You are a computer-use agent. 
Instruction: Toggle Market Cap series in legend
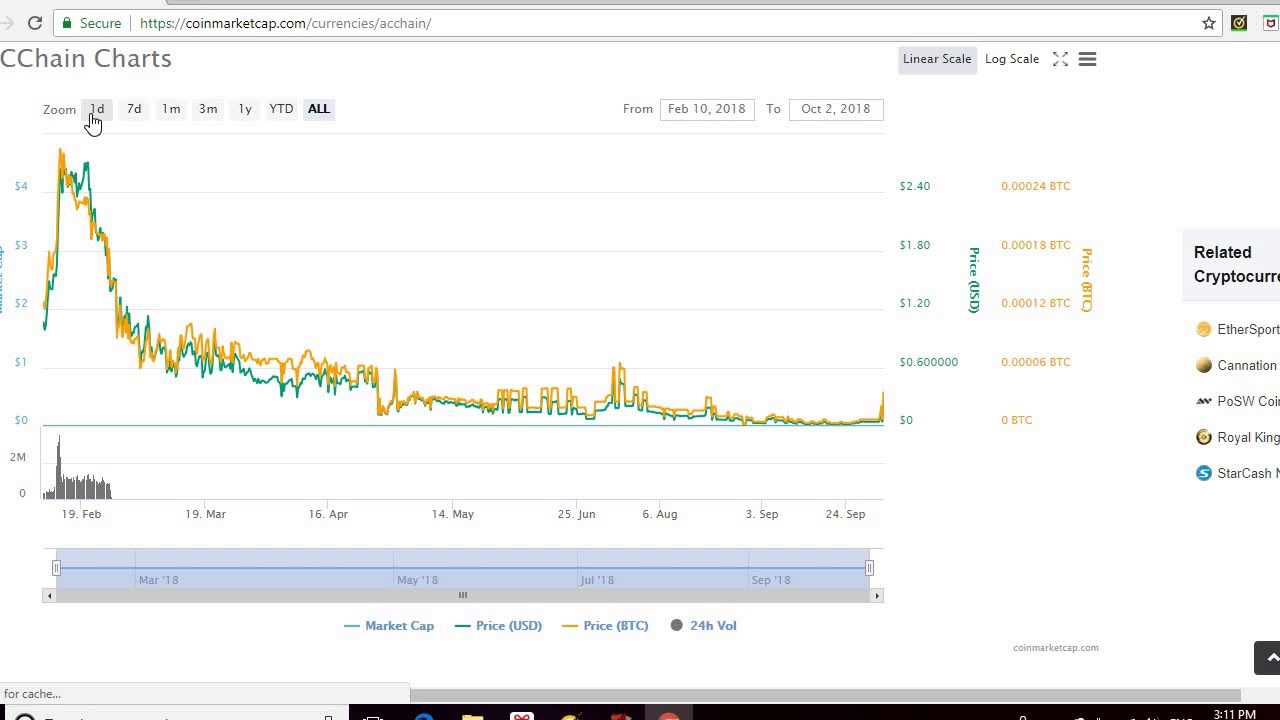coord(389,626)
